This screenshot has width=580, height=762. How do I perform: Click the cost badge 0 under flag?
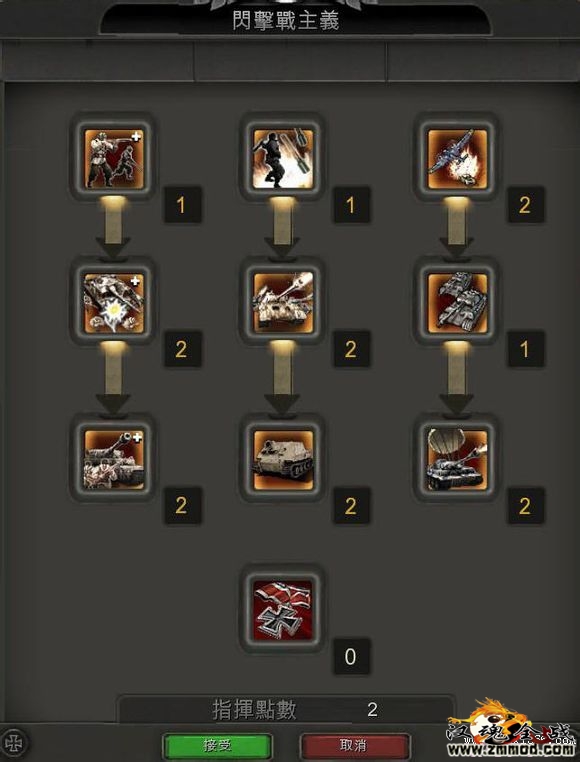coord(351,657)
